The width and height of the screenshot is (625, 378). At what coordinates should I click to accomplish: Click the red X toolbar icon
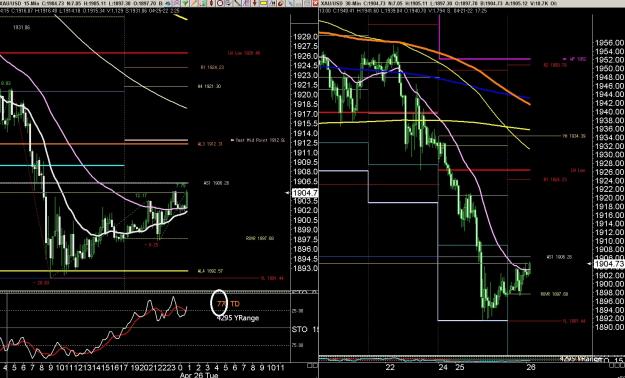point(315,3)
